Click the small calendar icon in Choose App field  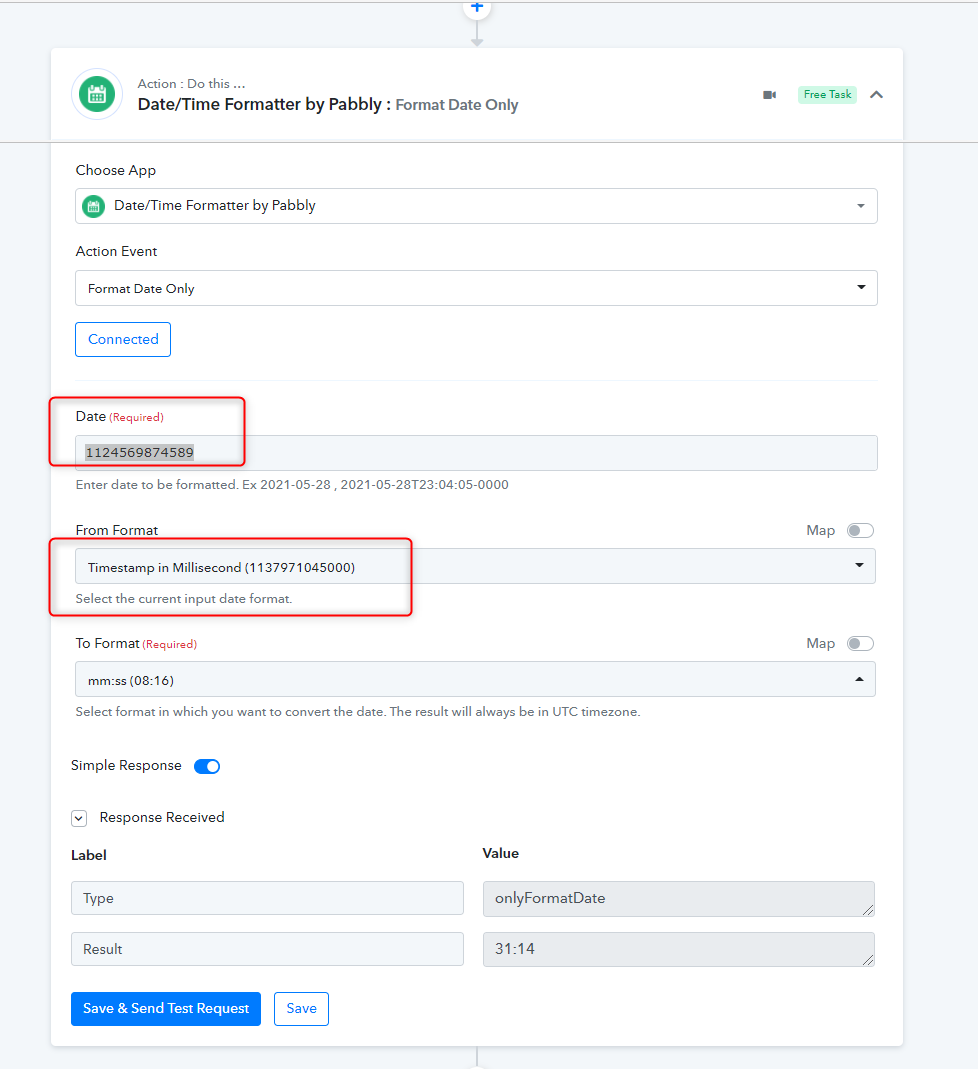94,206
